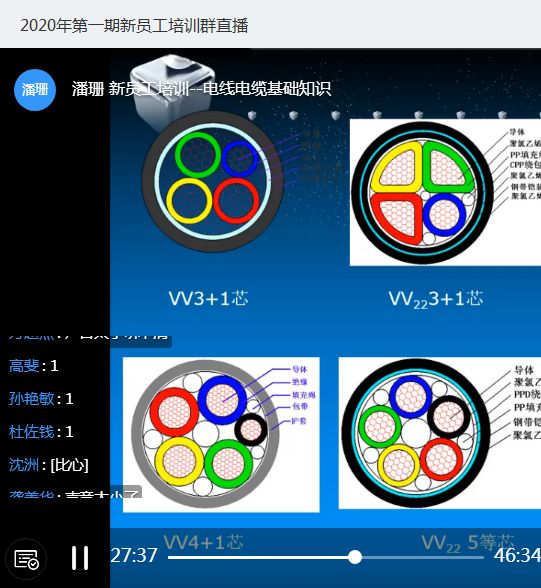This screenshot has width=541, height=588.
Task: Click commenter name 沈洲 in chat
Action: [x=24, y=465]
